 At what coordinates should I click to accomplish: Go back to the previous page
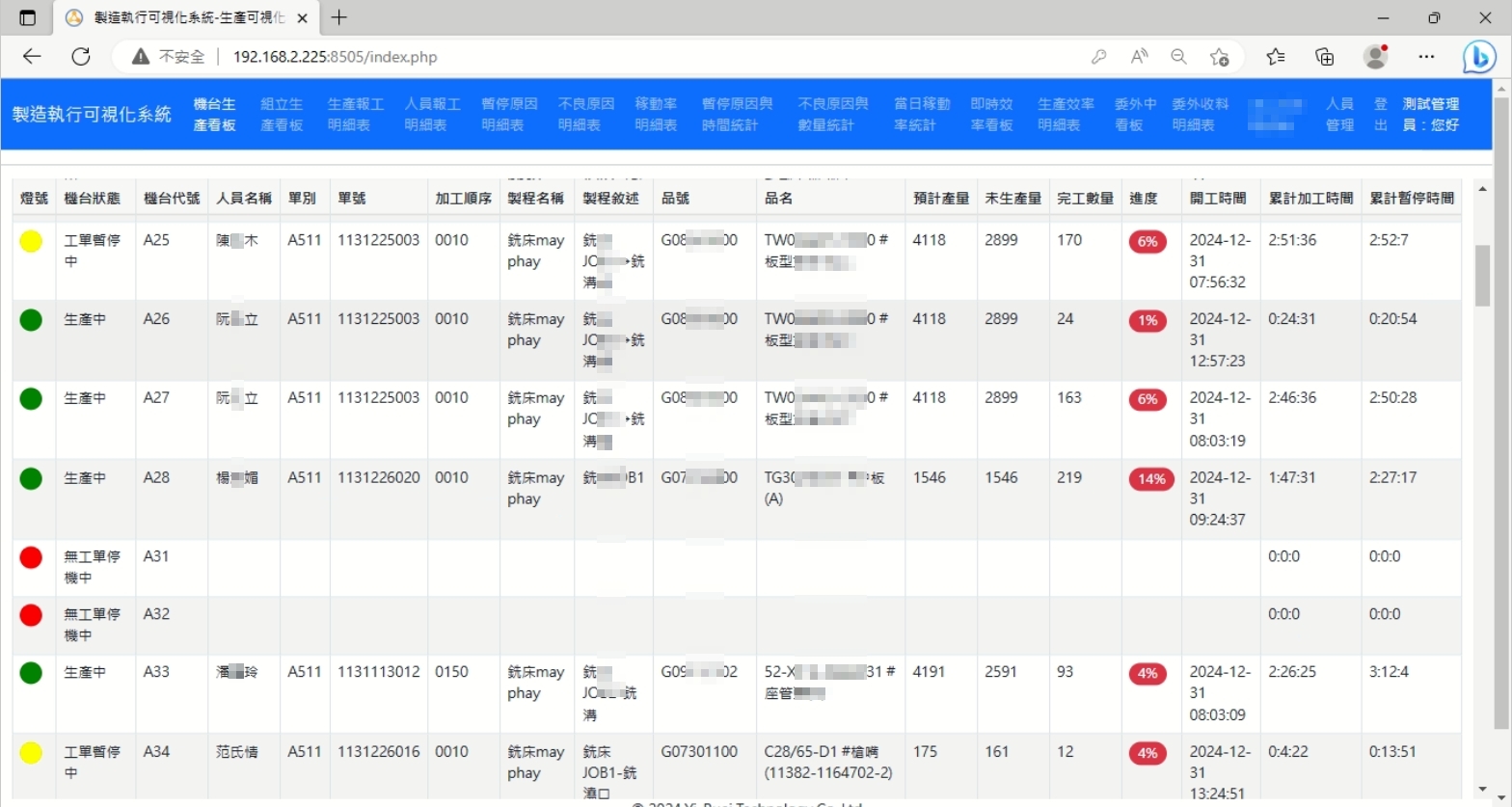[x=32, y=57]
